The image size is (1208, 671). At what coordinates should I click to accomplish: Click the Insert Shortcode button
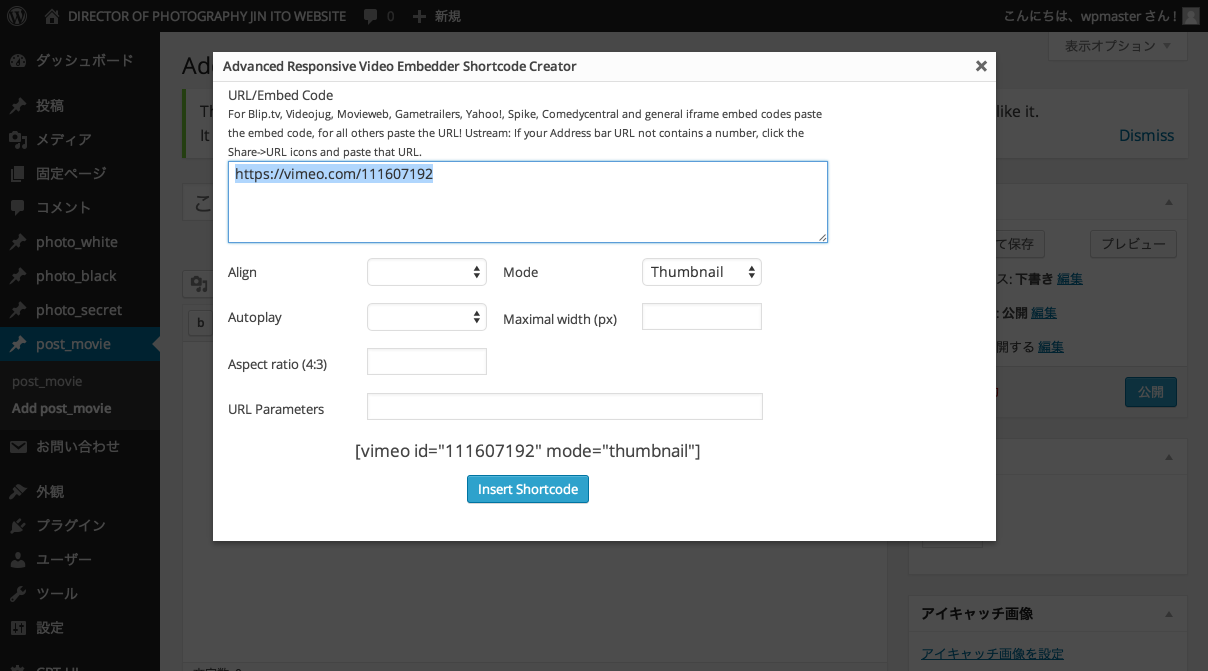coord(528,489)
